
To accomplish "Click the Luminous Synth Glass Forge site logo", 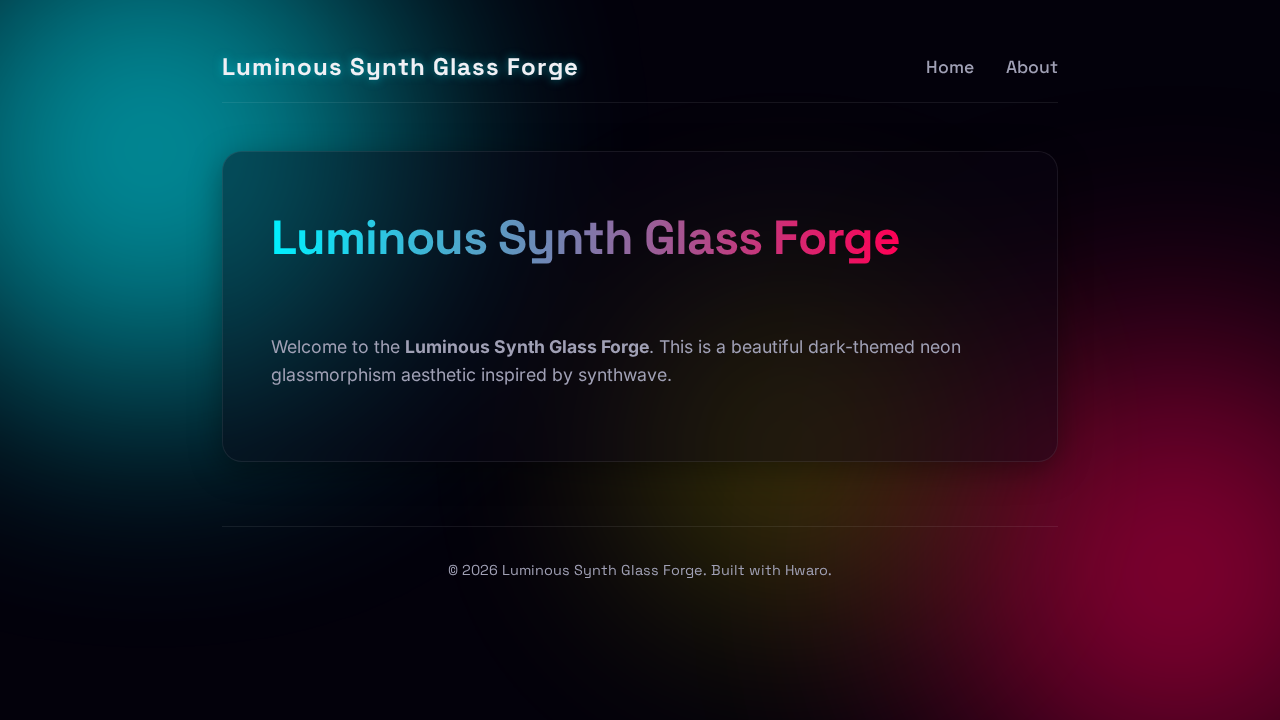I will coord(400,67).
